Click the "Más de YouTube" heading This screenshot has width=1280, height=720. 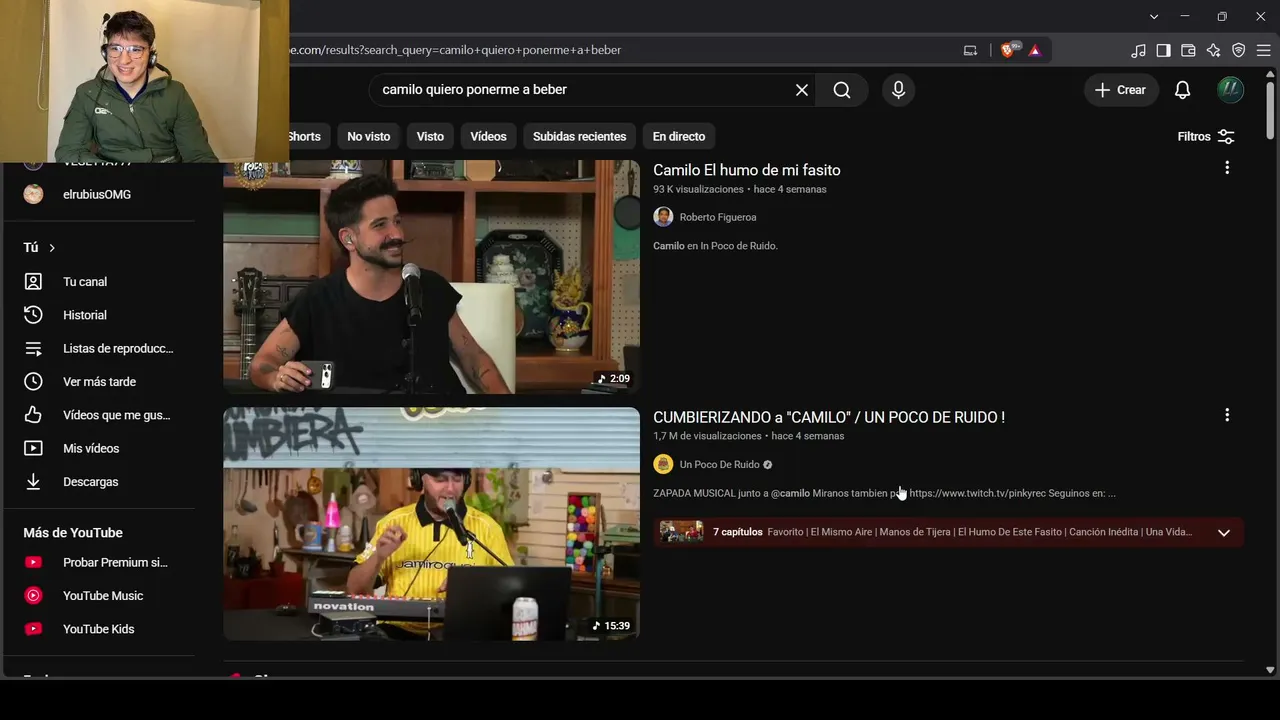pyautogui.click(x=73, y=533)
